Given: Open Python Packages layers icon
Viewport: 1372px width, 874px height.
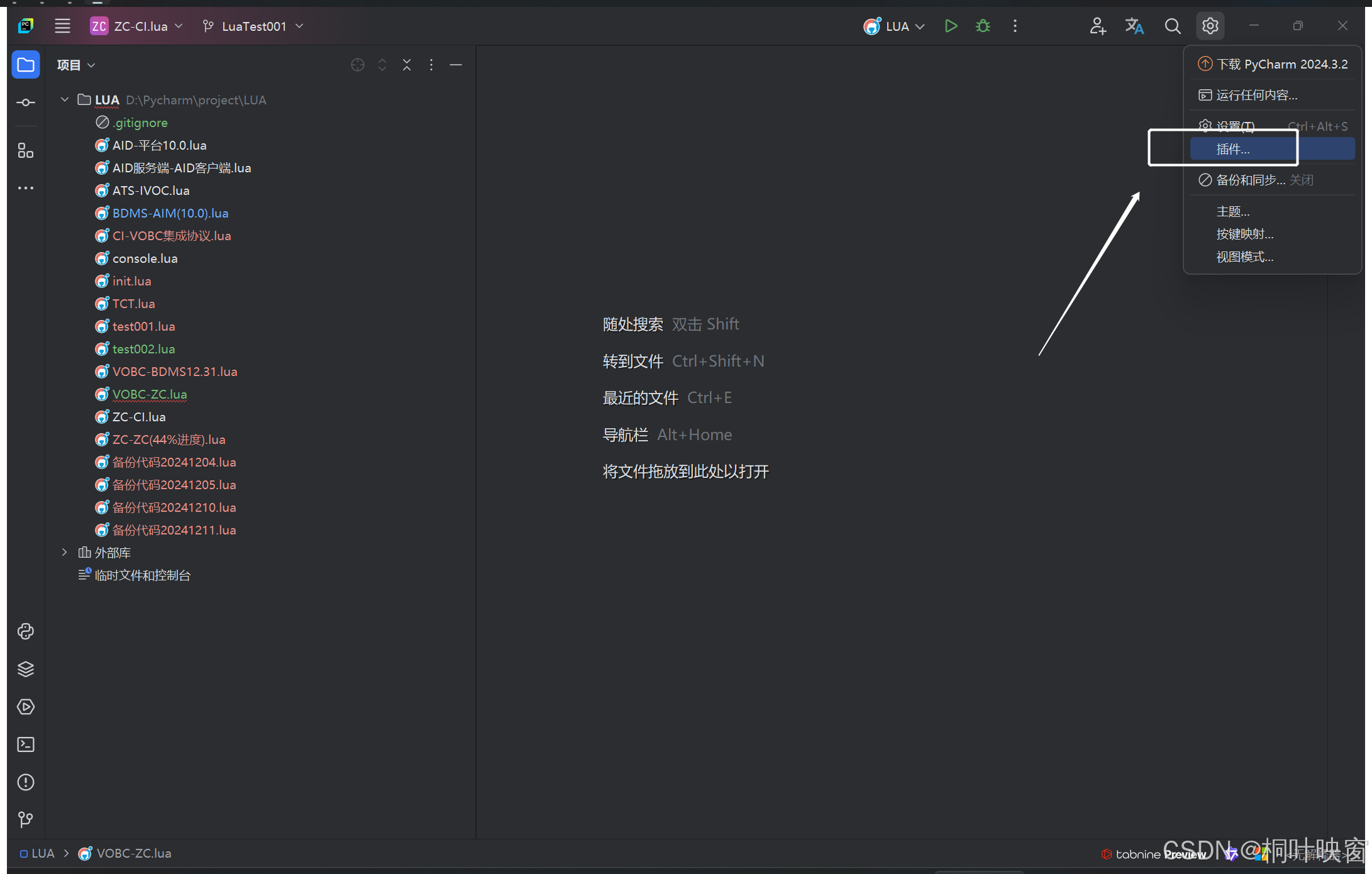Looking at the screenshot, I should pos(26,669).
